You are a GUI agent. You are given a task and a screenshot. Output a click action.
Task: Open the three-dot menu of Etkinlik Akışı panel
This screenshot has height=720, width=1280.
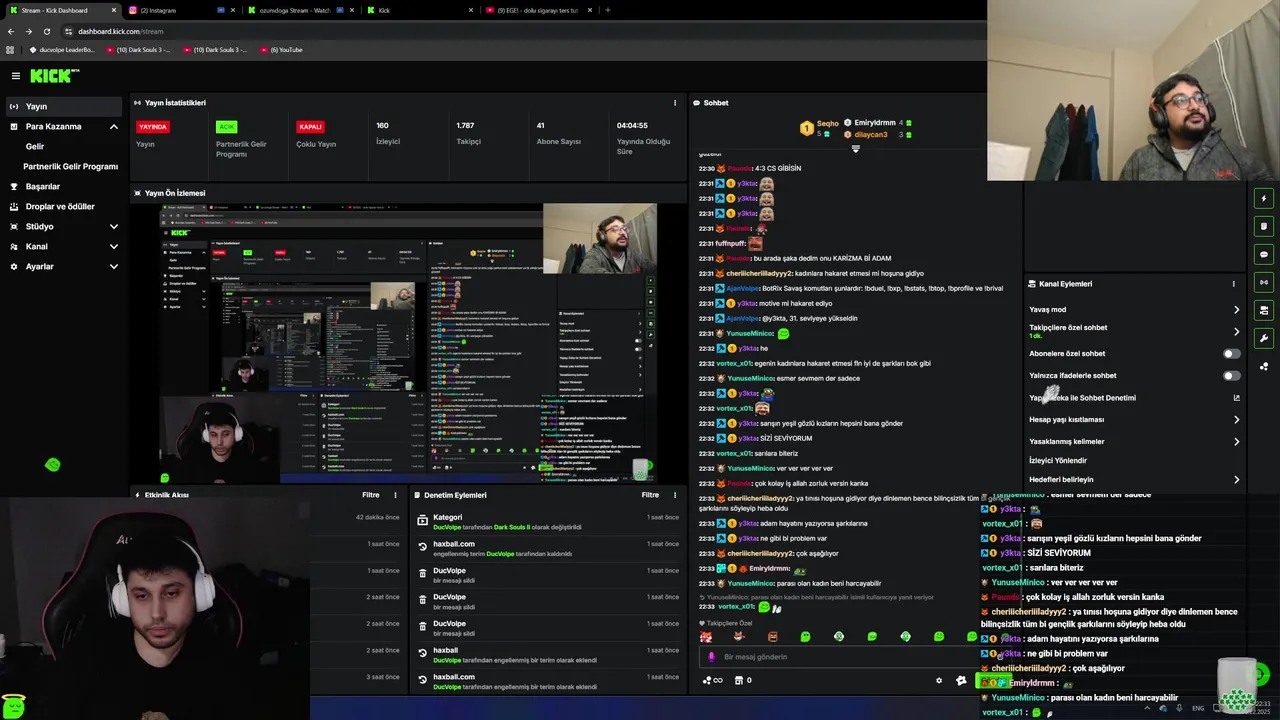point(396,495)
